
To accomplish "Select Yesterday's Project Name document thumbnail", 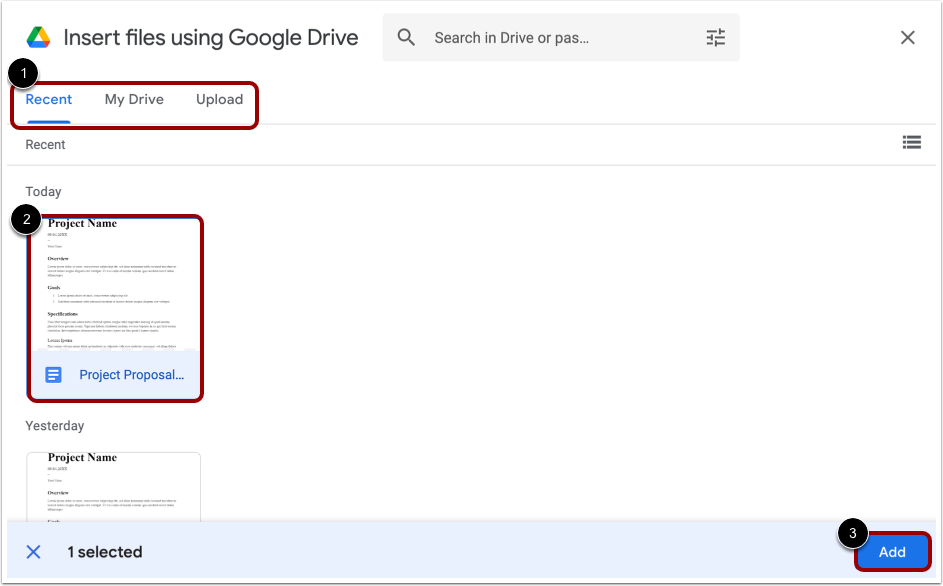I will [114, 487].
